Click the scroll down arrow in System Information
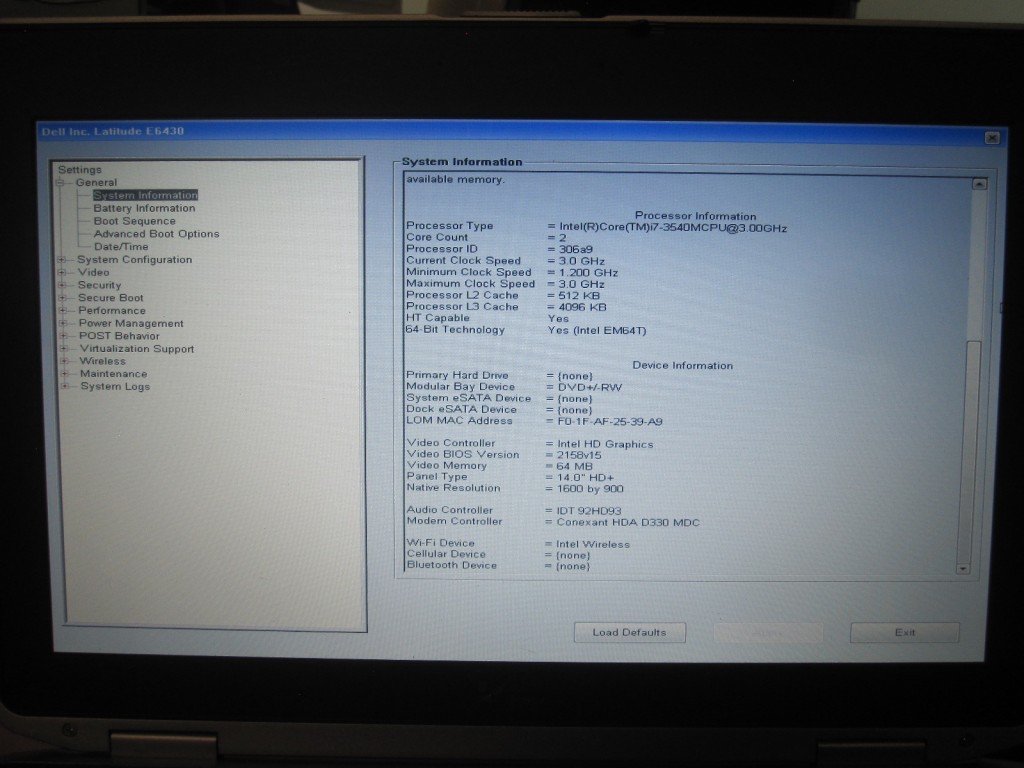Screen dimensions: 1024x768 pos(963,569)
